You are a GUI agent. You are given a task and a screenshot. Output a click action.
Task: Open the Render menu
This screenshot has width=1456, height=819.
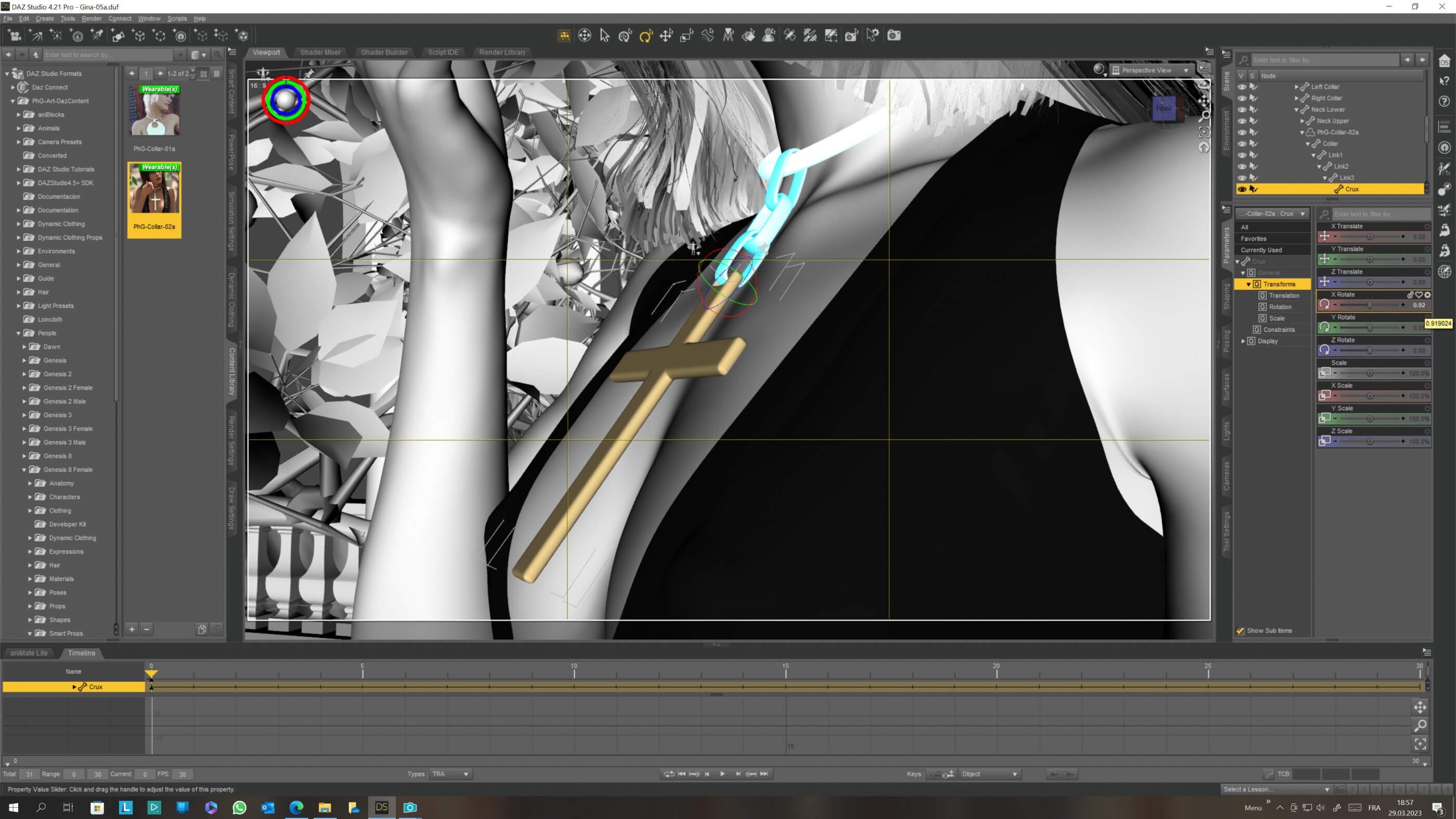91,19
